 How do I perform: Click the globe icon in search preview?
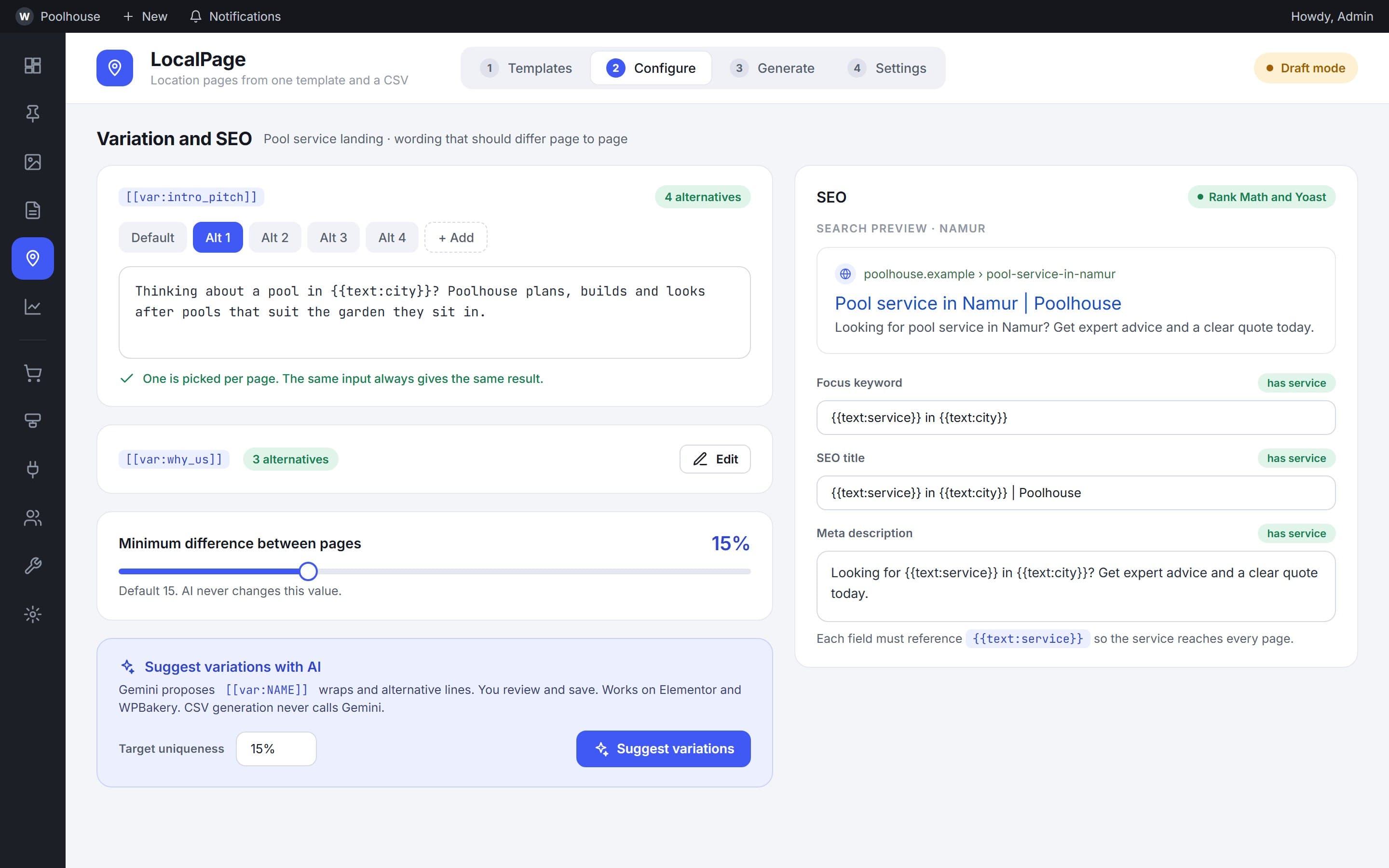[x=845, y=274]
